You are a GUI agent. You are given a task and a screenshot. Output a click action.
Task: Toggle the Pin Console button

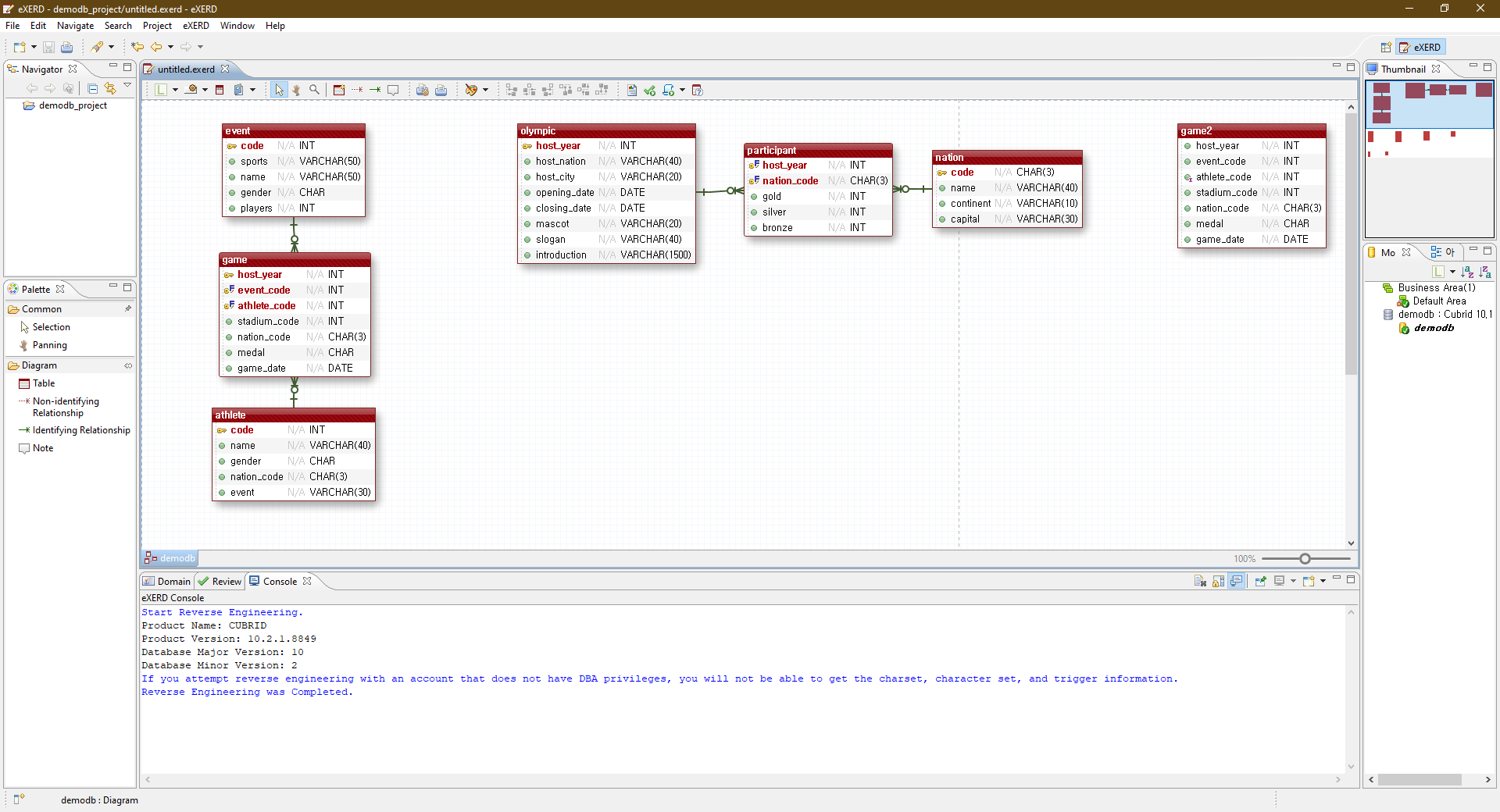tap(1259, 581)
